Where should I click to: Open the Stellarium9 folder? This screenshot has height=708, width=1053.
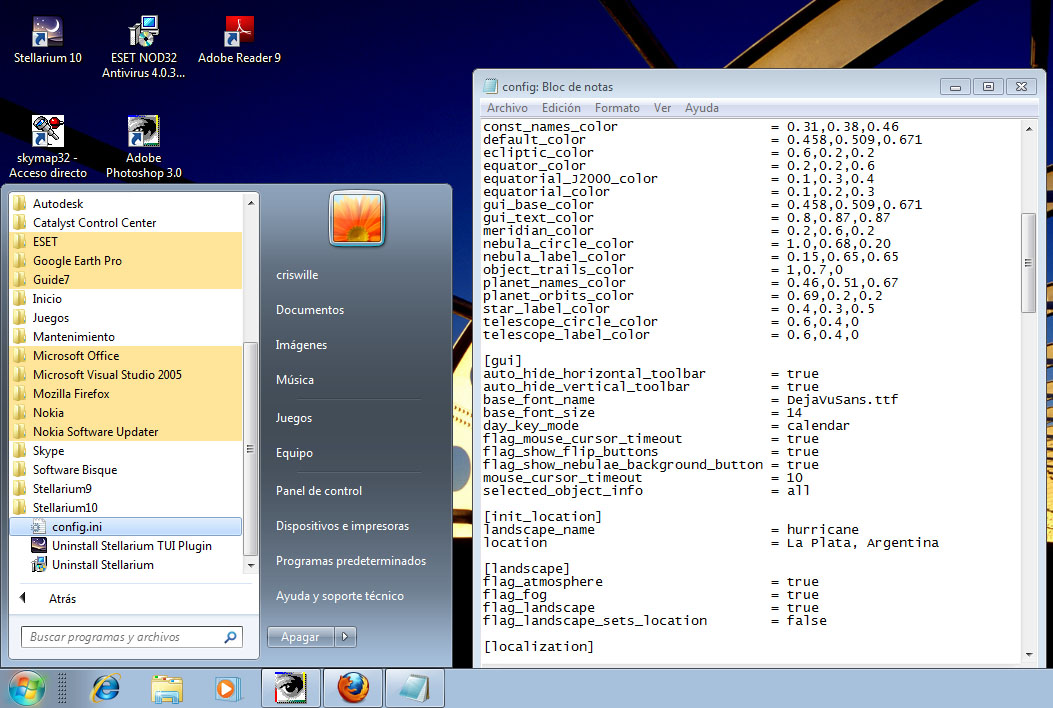(126, 489)
